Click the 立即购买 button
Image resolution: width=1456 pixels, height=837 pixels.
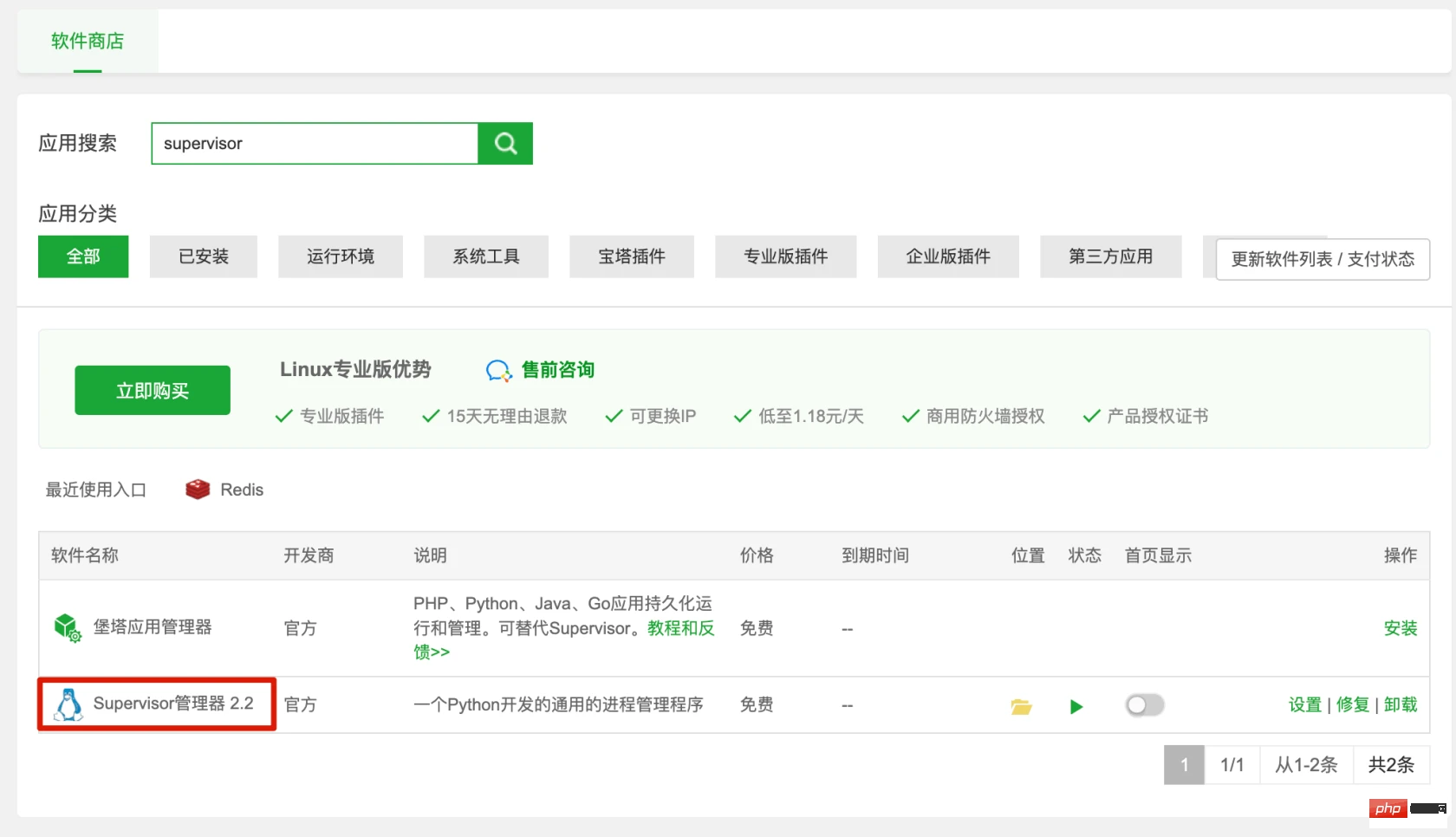[153, 391]
